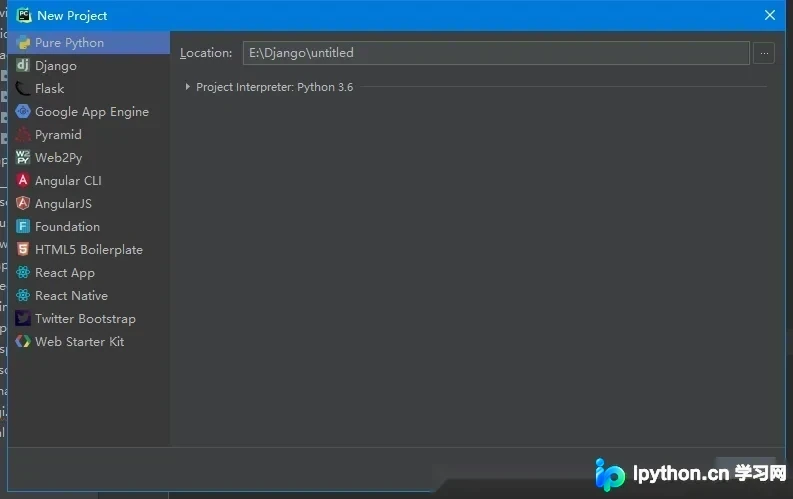Click into the Location path field
793x499 pixels.
496,53
